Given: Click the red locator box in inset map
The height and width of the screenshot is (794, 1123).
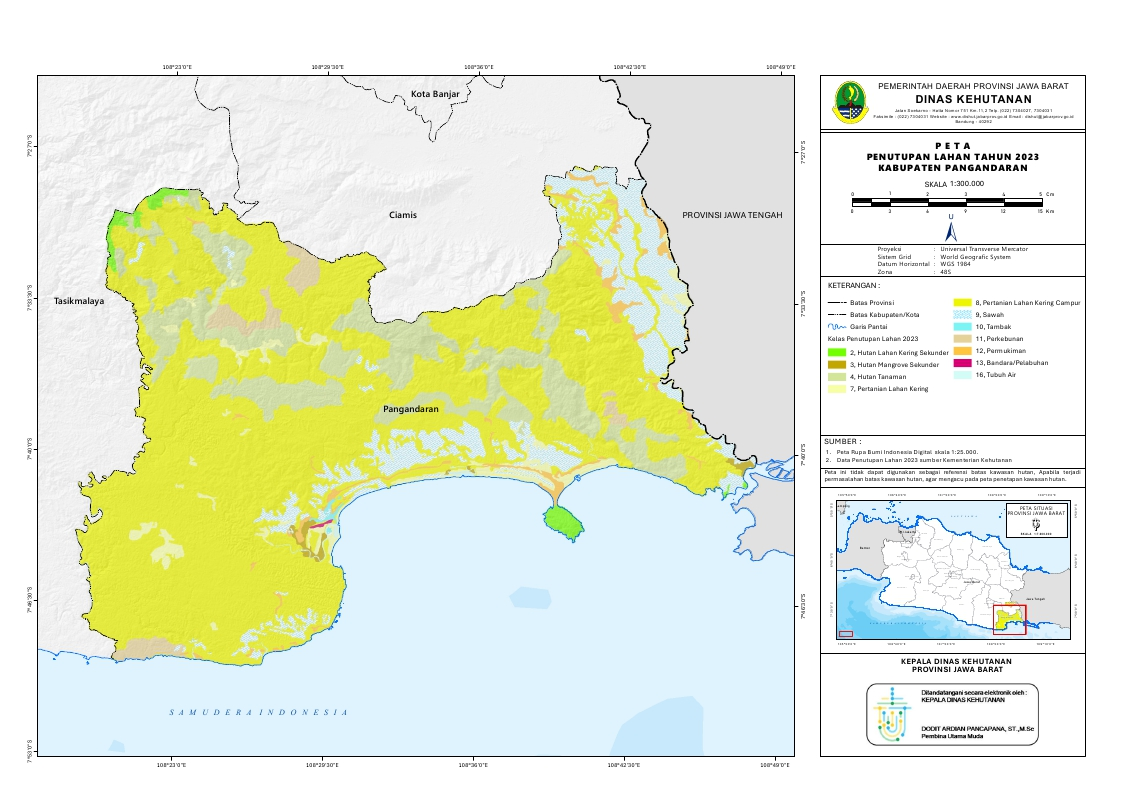Looking at the screenshot, I should coord(1009,619).
